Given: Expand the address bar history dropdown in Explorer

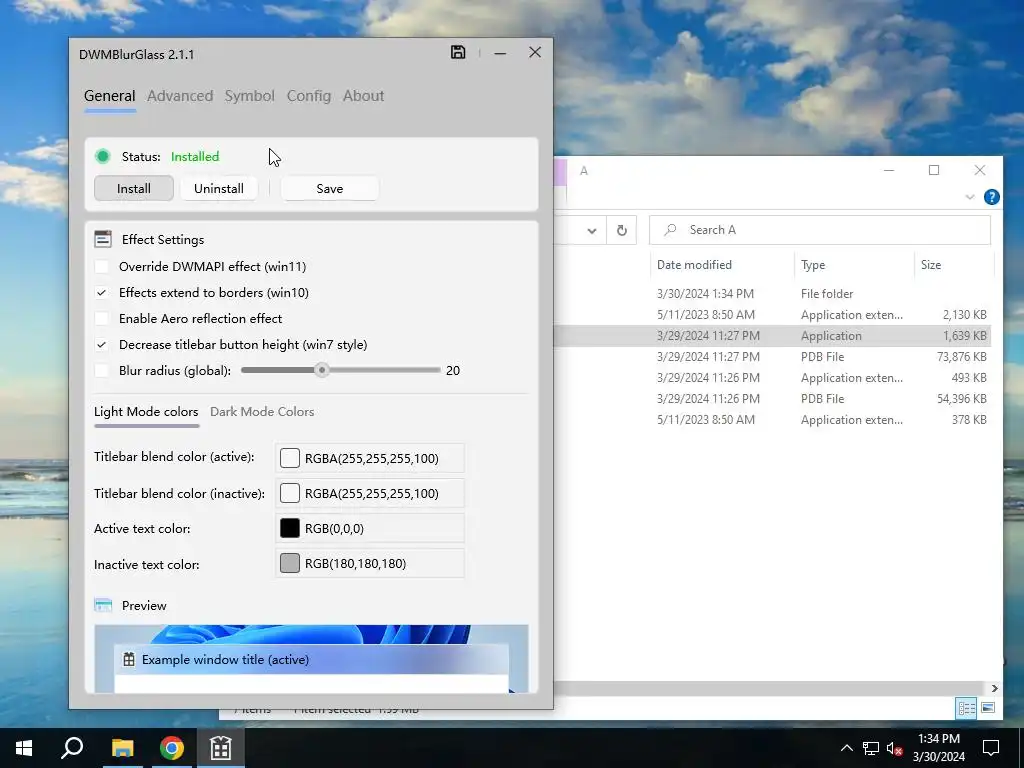Looking at the screenshot, I should coord(592,230).
